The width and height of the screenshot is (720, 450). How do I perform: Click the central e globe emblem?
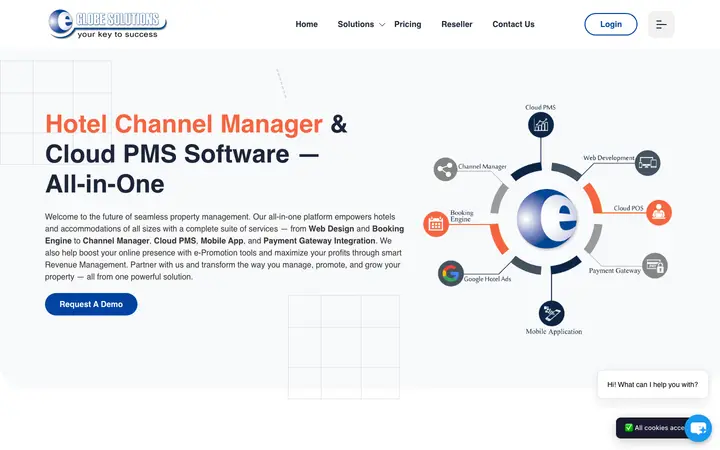pos(546,219)
